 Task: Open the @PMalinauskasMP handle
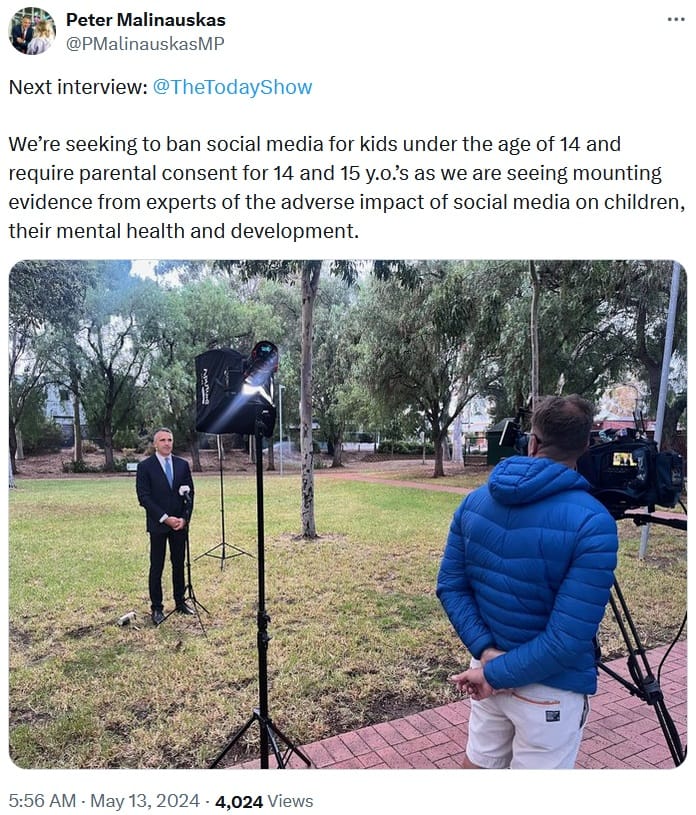coord(145,44)
